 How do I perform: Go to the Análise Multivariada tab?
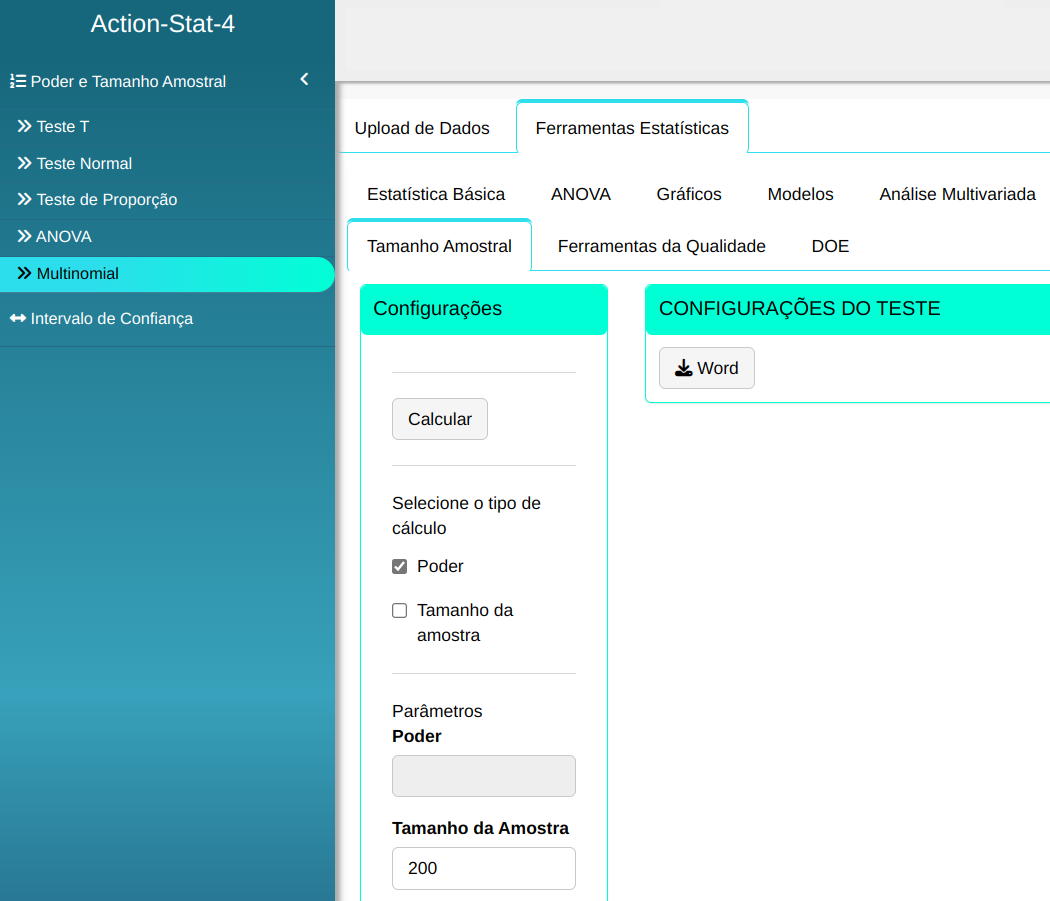pos(957,194)
